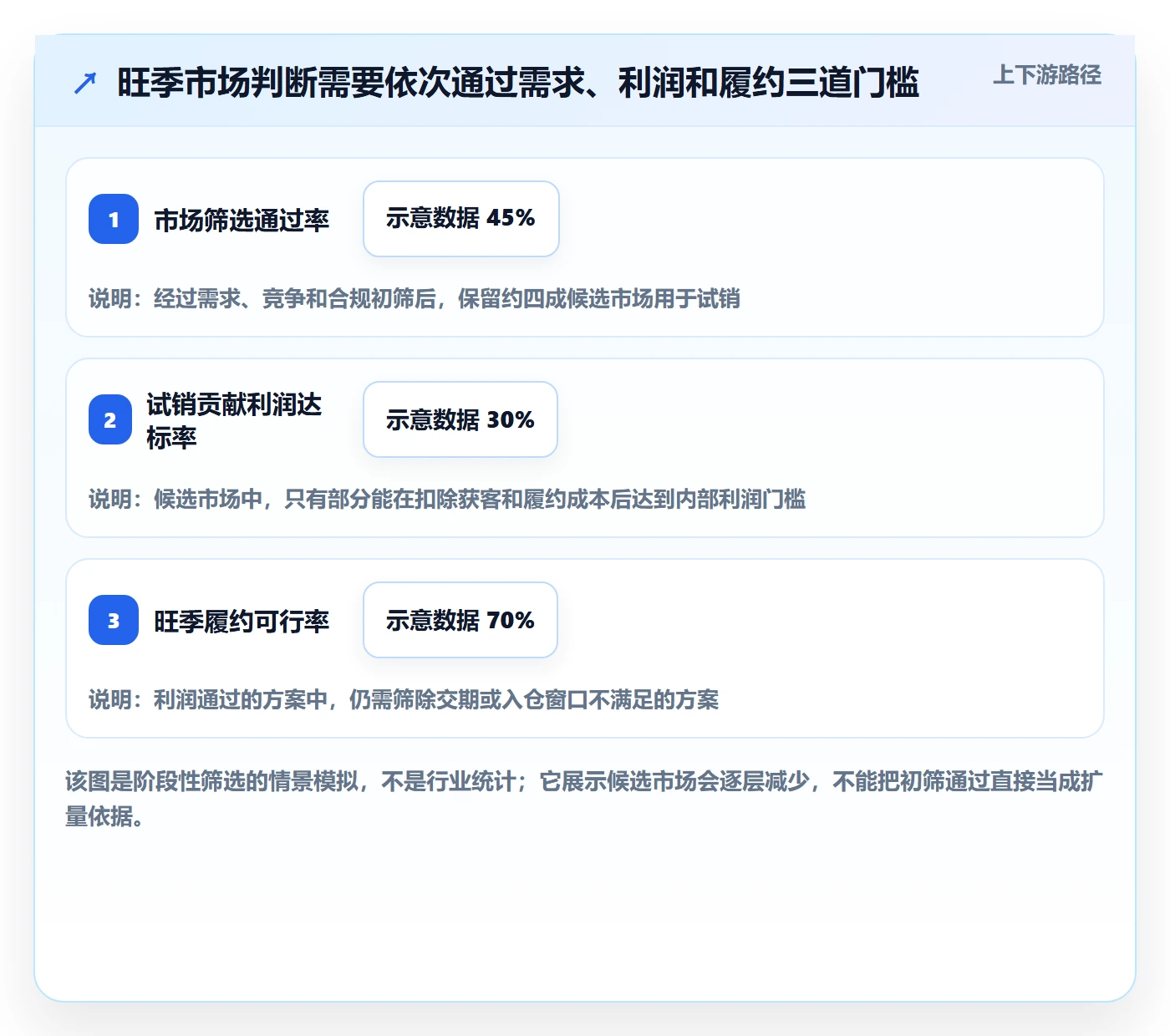Select the number 3 step badge

point(114,620)
